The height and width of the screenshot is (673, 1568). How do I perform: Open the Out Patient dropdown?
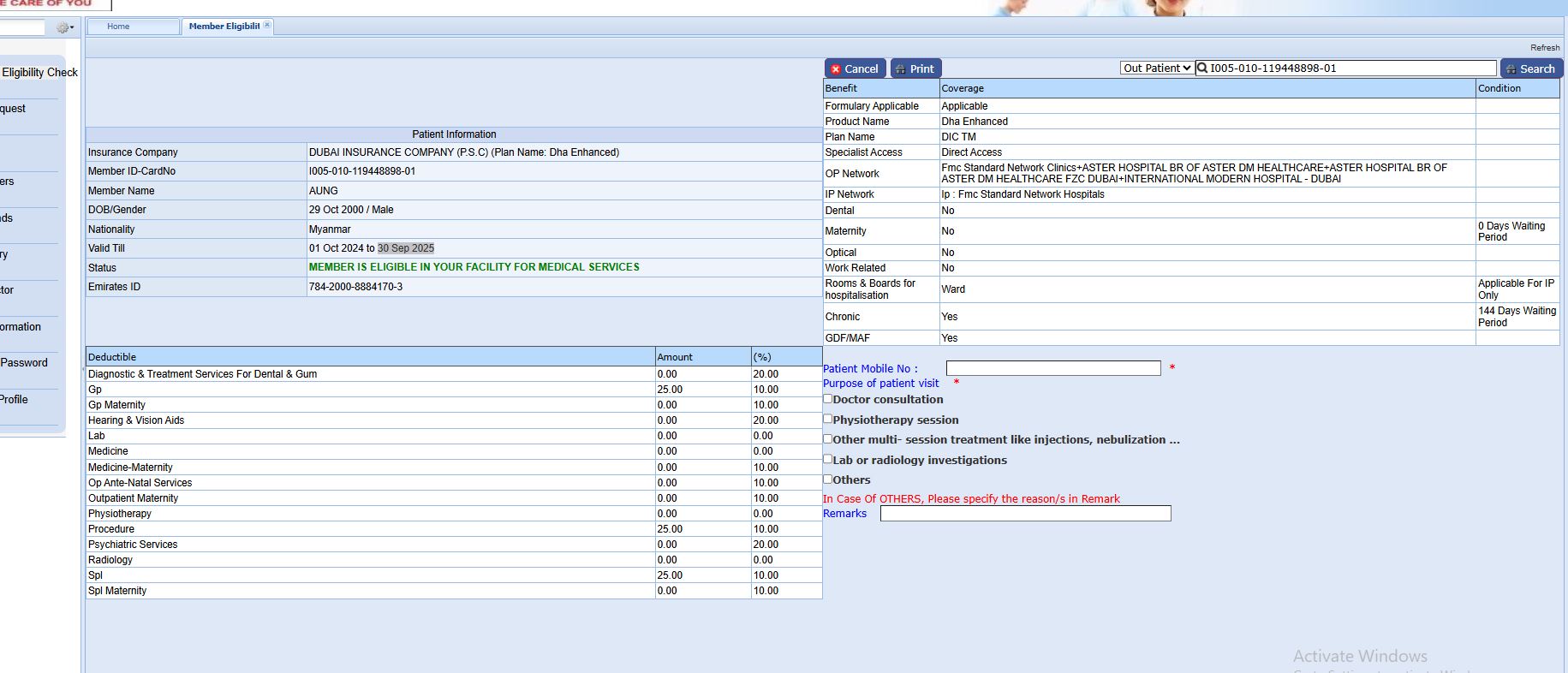[1157, 68]
